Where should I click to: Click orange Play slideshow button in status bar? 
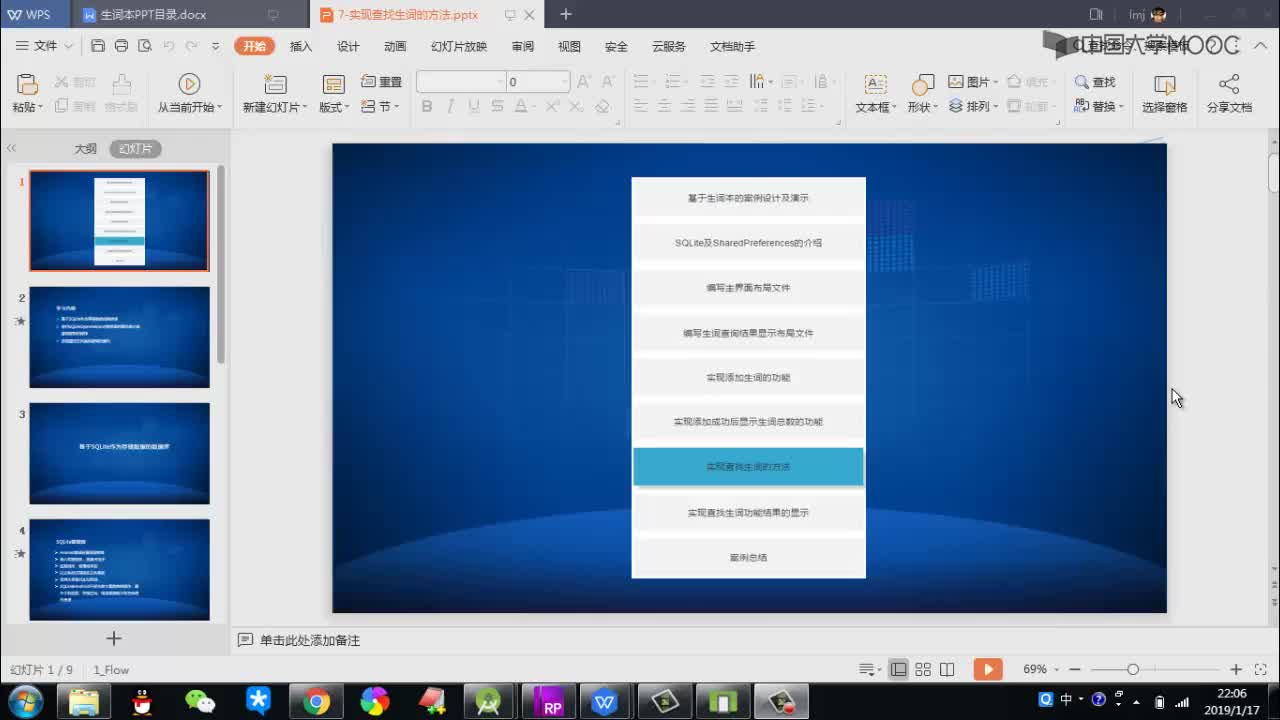point(988,669)
